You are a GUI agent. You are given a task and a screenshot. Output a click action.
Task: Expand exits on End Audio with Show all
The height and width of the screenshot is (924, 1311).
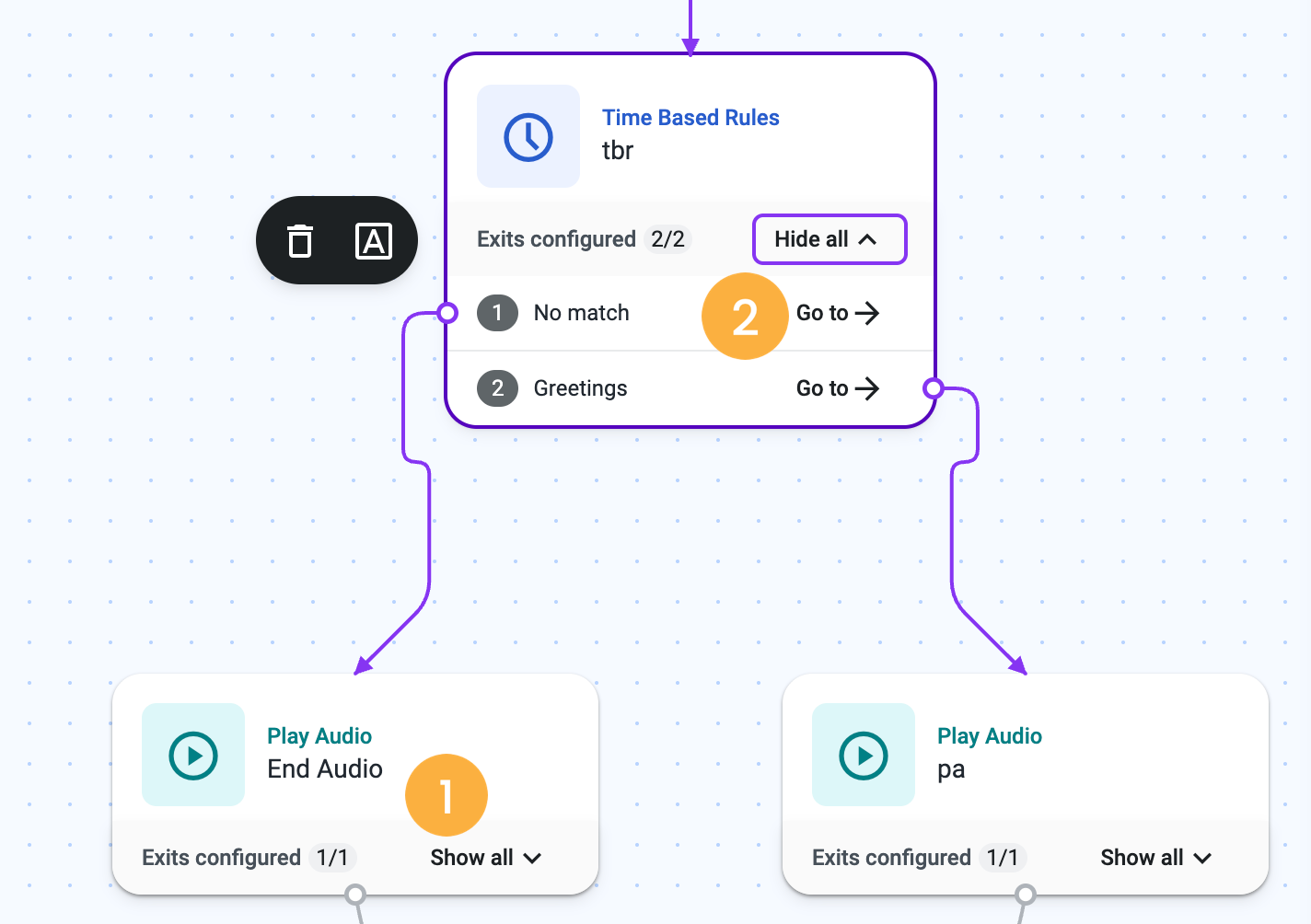486,858
